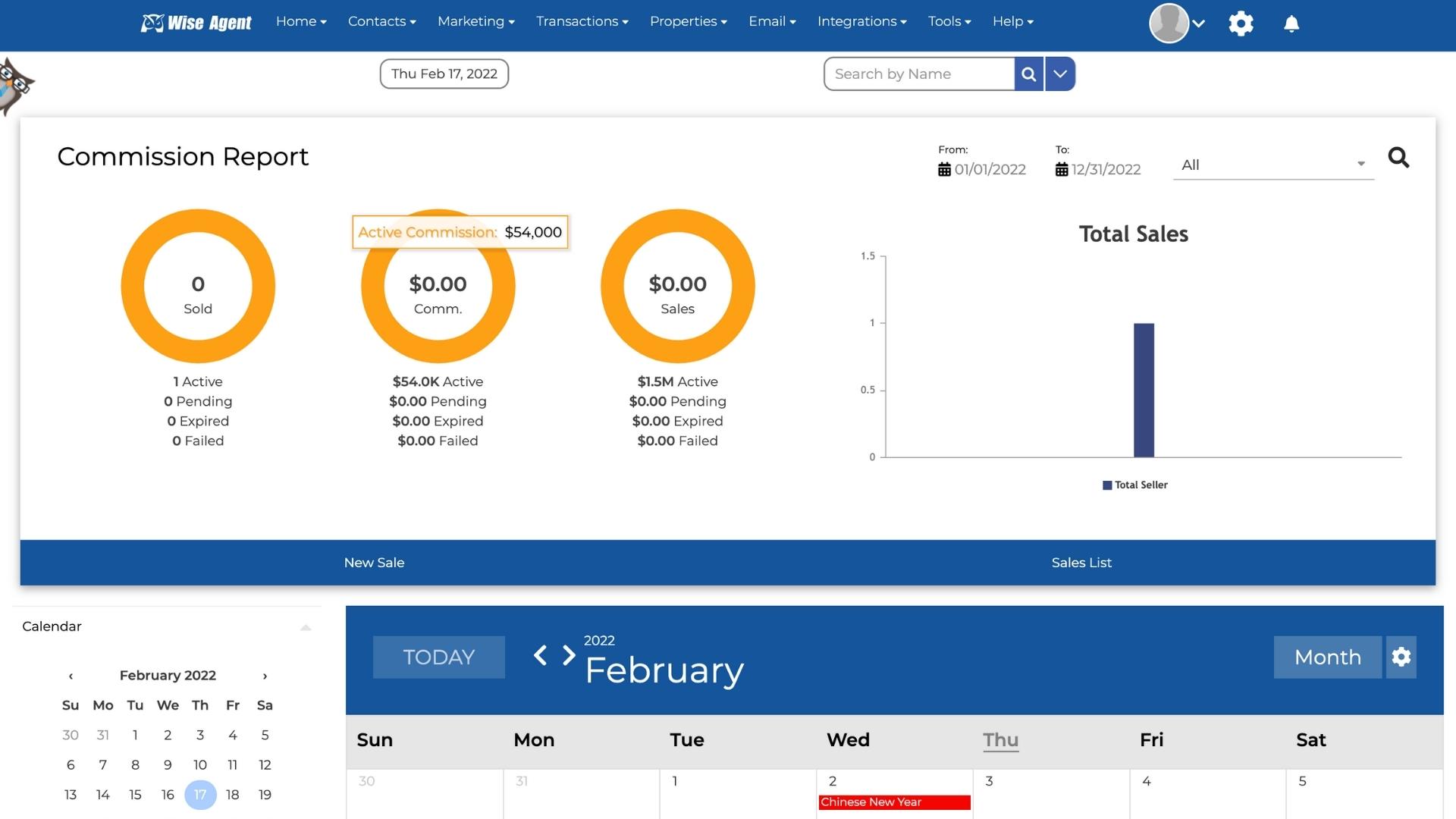Image resolution: width=1456 pixels, height=819 pixels.
Task: Click the settings gear icon
Action: (1241, 23)
